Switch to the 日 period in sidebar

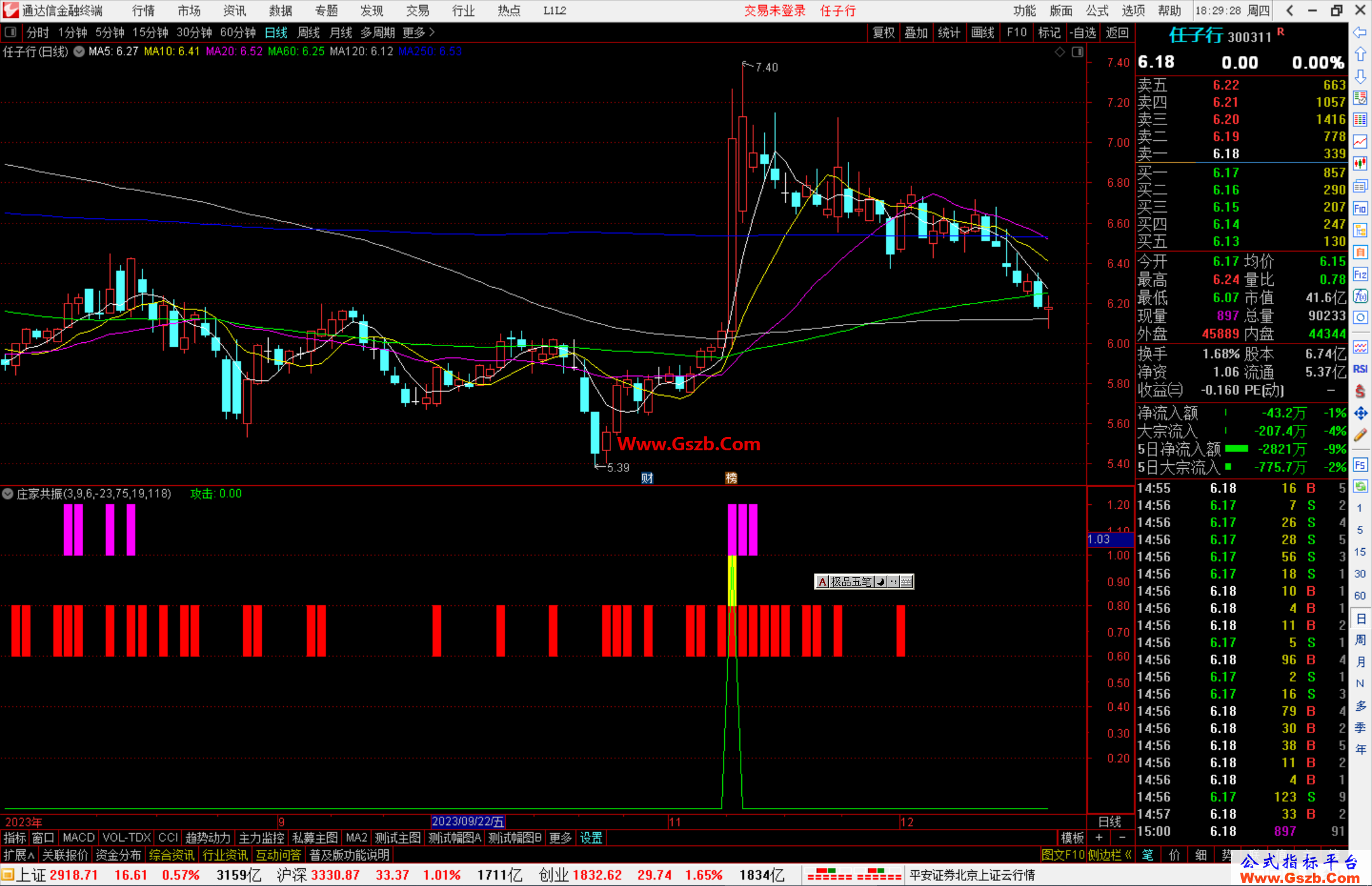pos(1361,618)
